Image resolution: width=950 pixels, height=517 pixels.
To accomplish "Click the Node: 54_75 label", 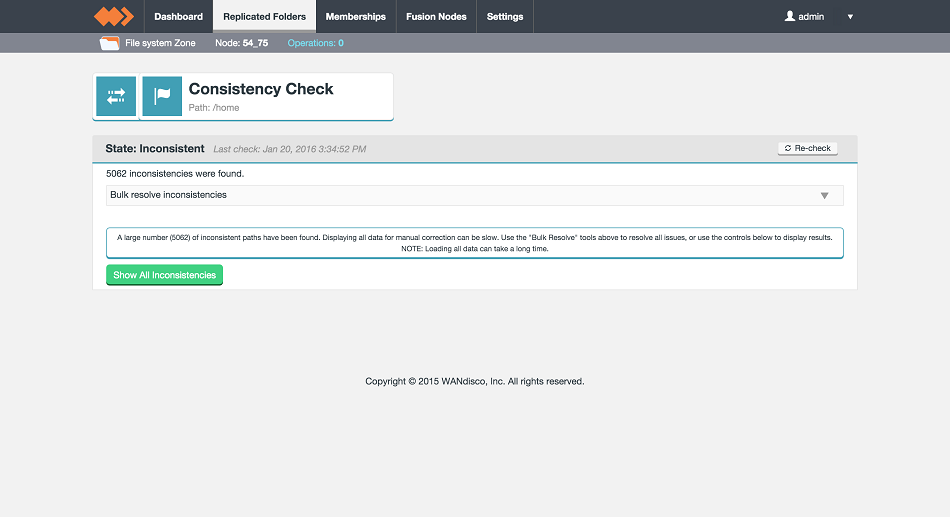I will coord(241,43).
